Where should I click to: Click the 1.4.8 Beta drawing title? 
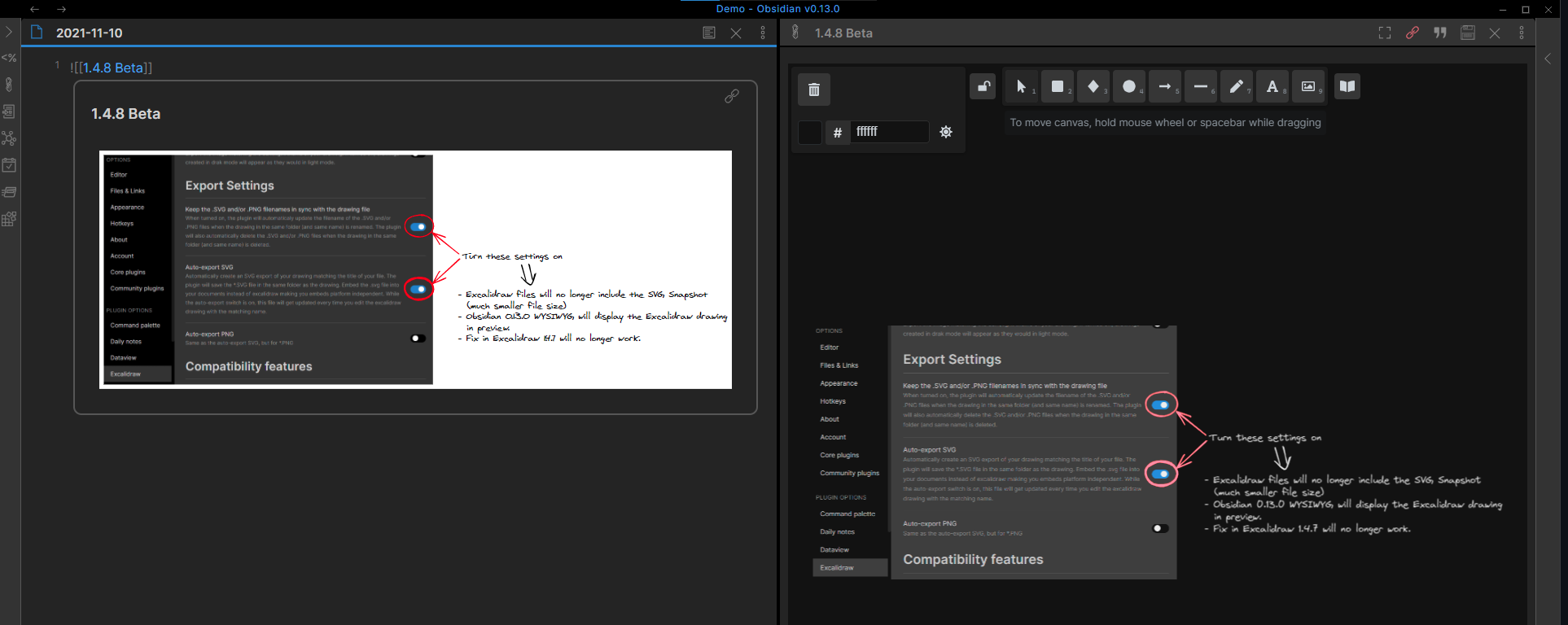coord(843,33)
